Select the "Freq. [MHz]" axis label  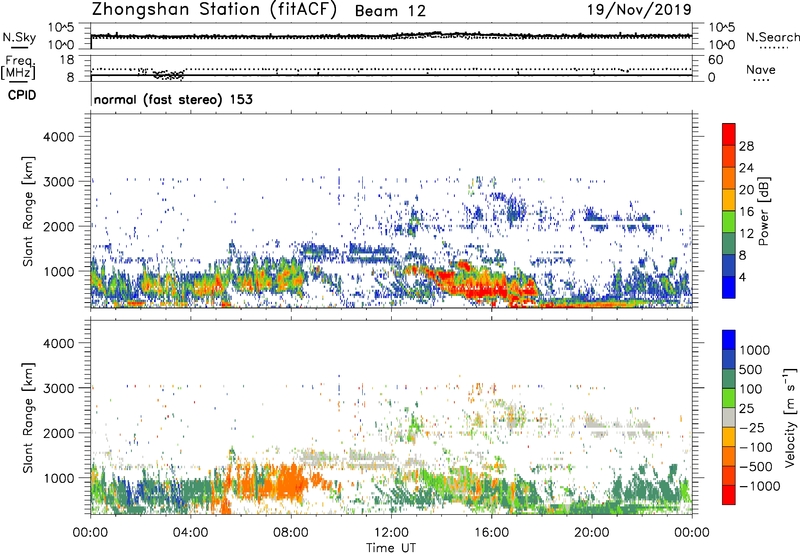19,68
